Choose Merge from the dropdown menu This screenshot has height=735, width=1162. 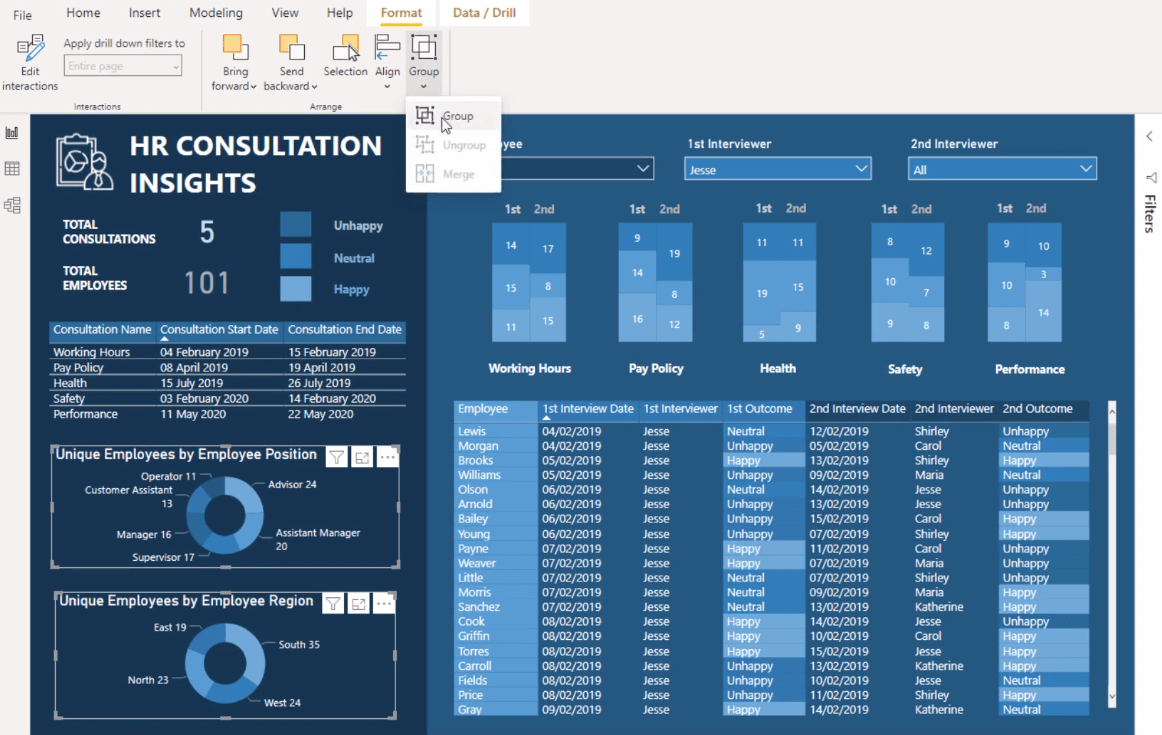454,174
